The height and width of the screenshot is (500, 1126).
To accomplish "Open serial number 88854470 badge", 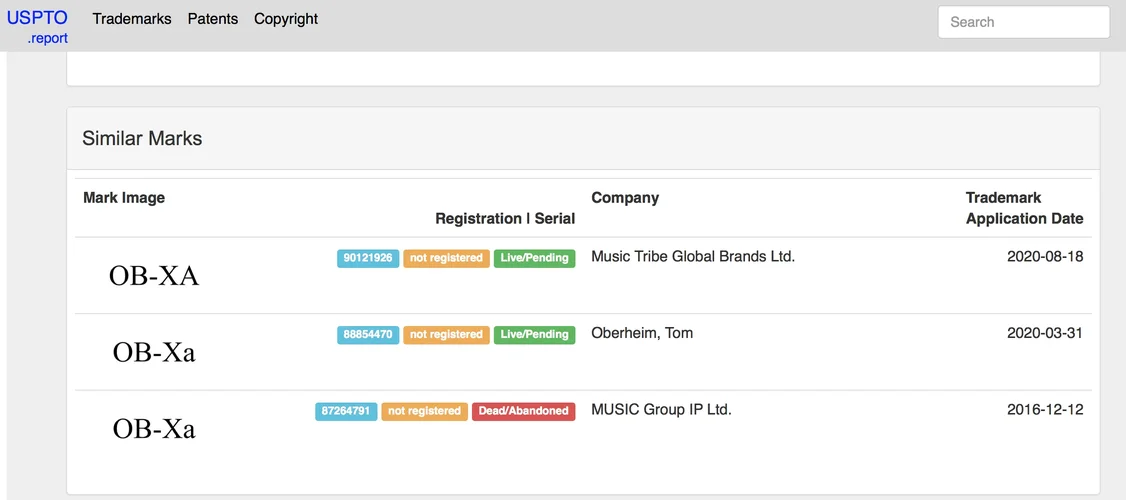I will point(368,335).
